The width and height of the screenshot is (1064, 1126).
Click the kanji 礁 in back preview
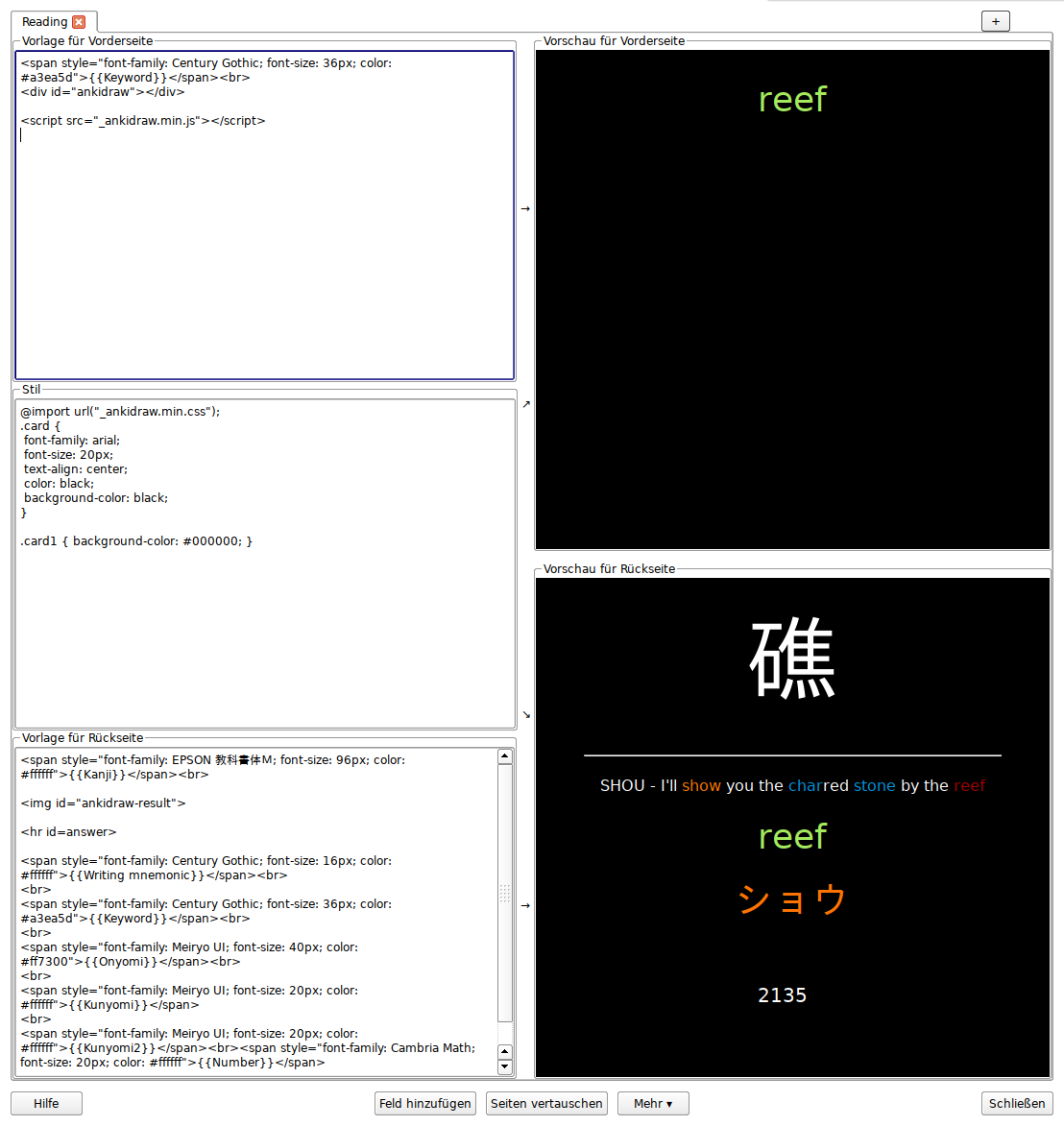point(792,659)
